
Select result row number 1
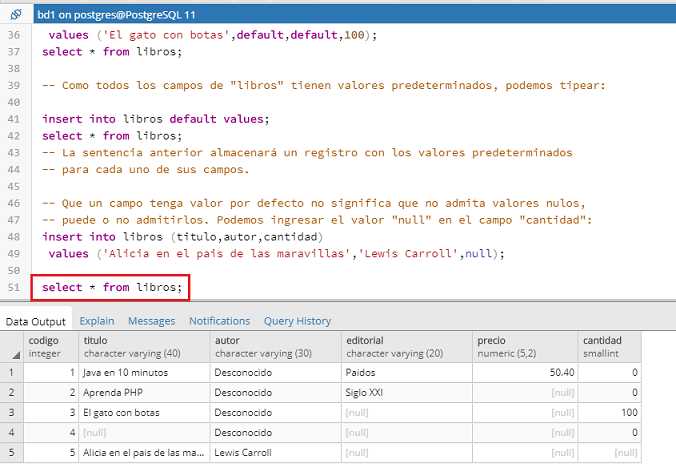[x=12, y=373]
